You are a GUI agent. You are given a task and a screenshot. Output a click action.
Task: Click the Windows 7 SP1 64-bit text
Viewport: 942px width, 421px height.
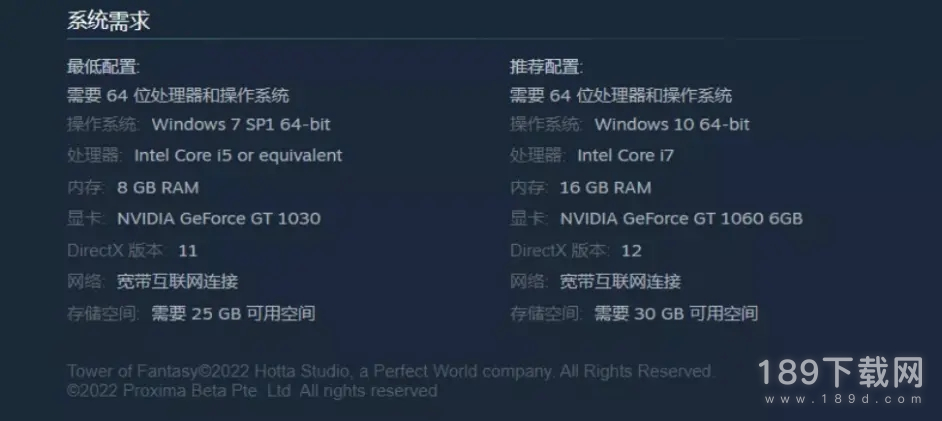(x=241, y=124)
